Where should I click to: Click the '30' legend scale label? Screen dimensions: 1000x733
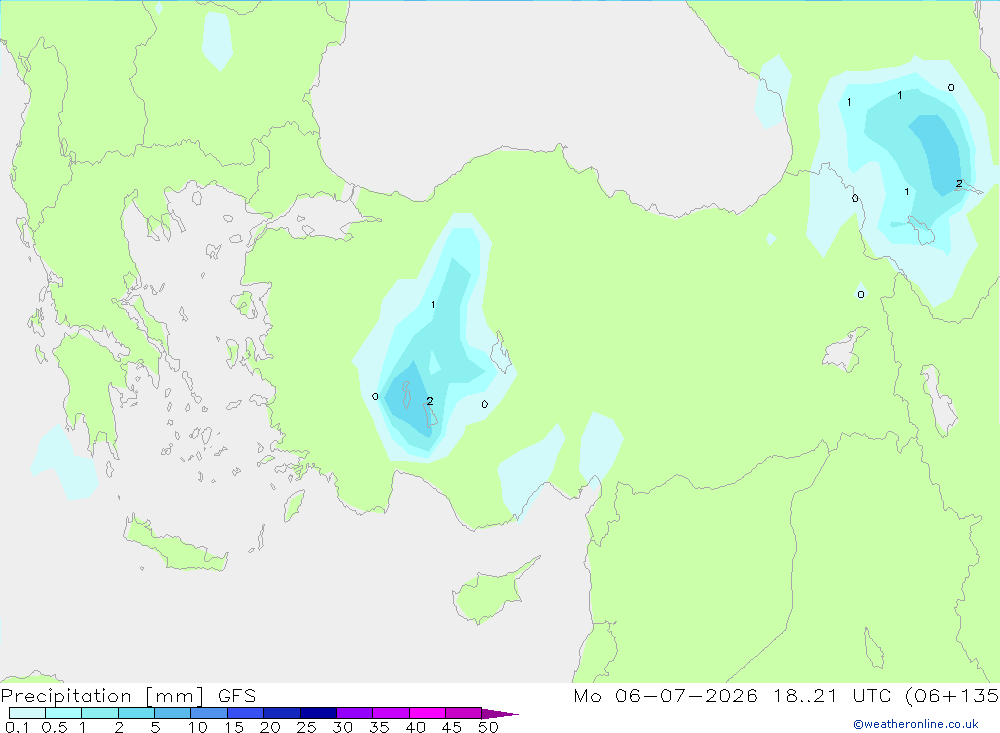coord(342,727)
